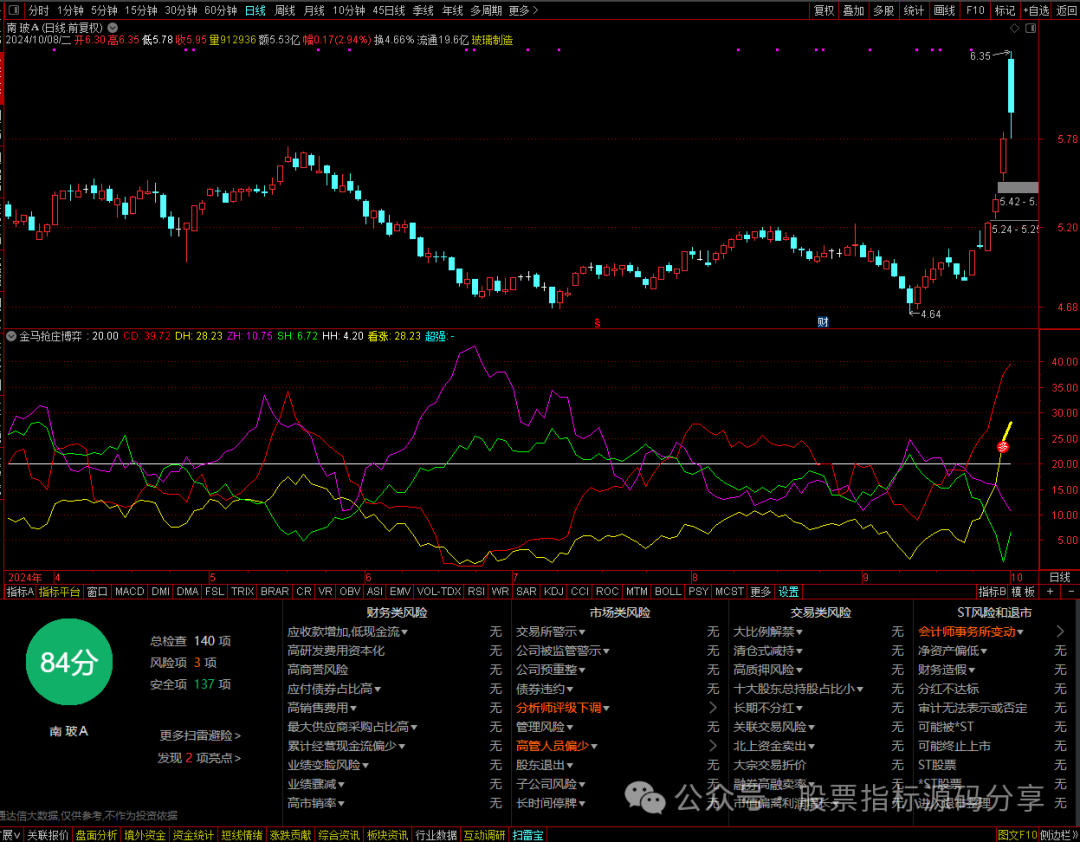Click the diamond marker icon above chart
This screenshot has width=1080, height=842.
pos(1014,28)
